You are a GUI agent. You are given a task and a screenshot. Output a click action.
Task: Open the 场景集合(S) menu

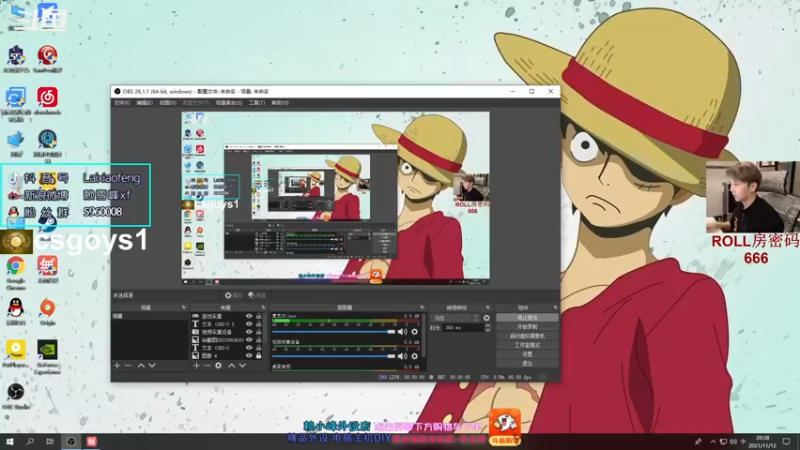229,103
